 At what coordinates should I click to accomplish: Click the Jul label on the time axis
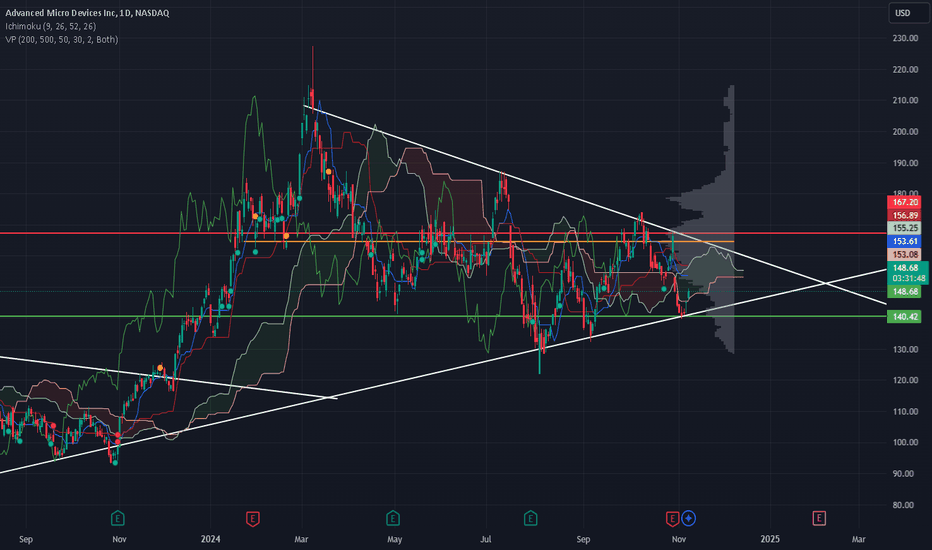(486, 539)
